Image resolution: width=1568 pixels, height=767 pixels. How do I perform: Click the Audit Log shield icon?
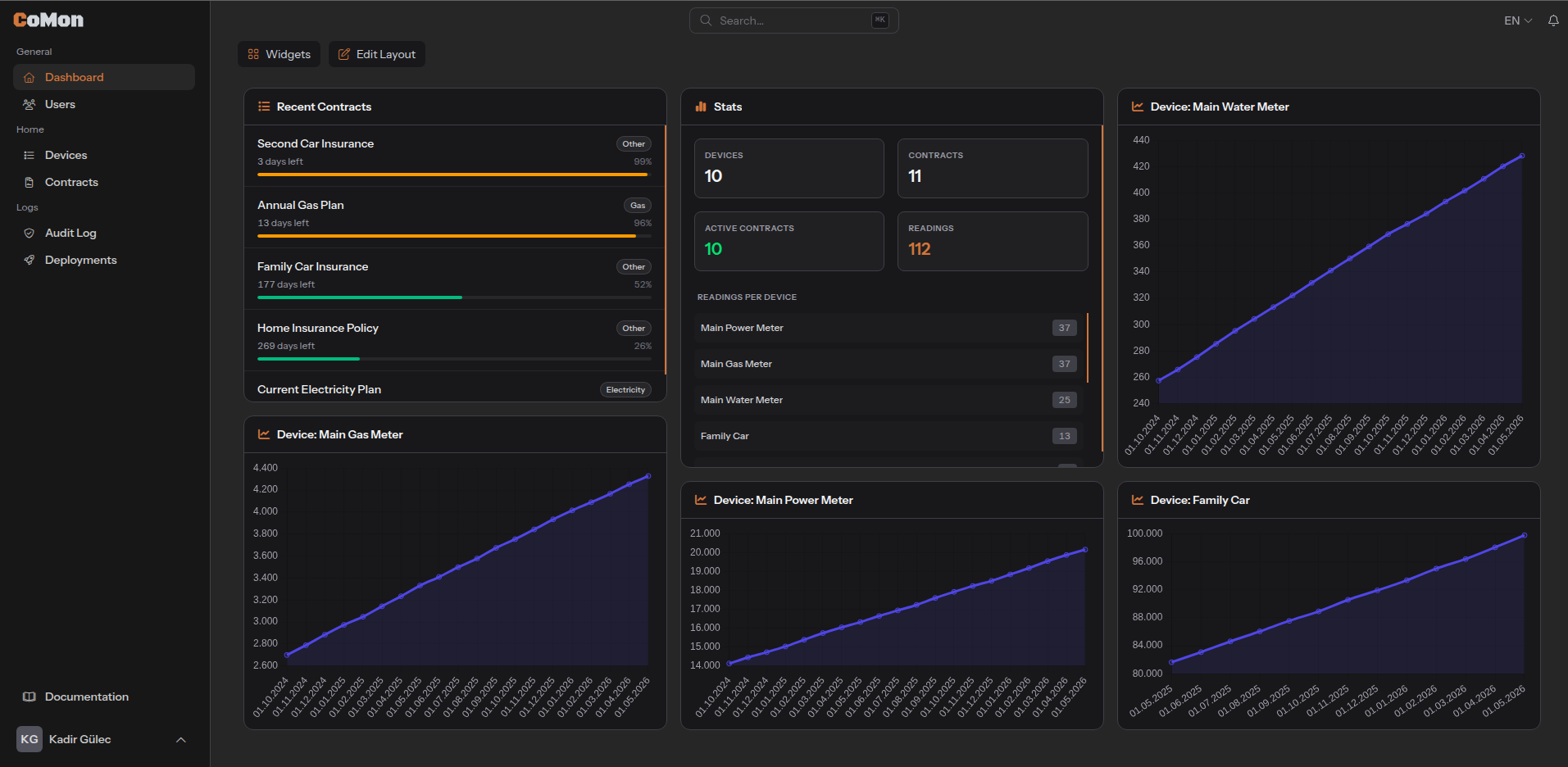coord(30,233)
